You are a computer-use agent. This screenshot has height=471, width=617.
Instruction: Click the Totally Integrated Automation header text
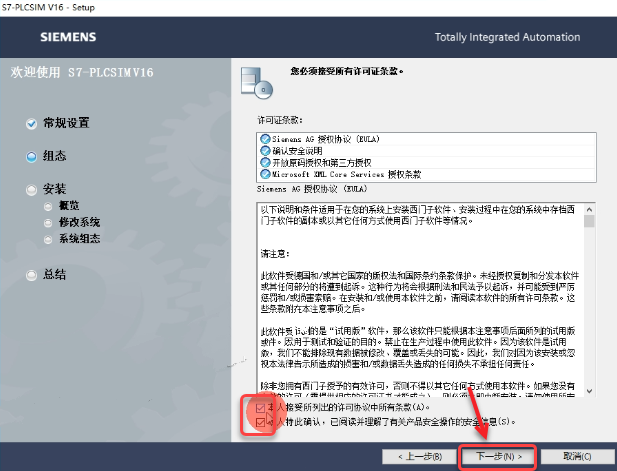(x=507, y=37)
